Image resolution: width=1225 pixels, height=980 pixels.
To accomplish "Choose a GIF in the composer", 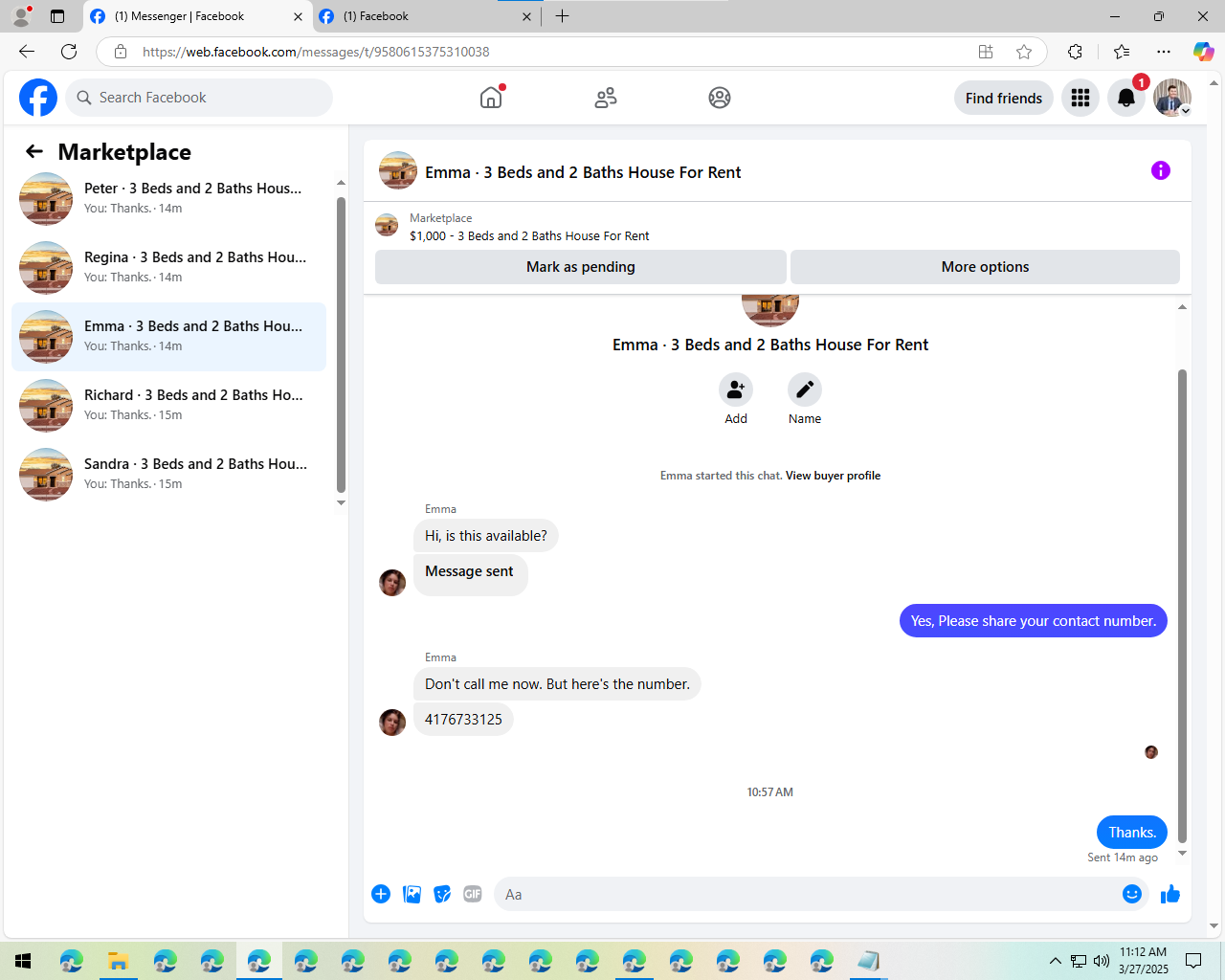I will [473, 894].
